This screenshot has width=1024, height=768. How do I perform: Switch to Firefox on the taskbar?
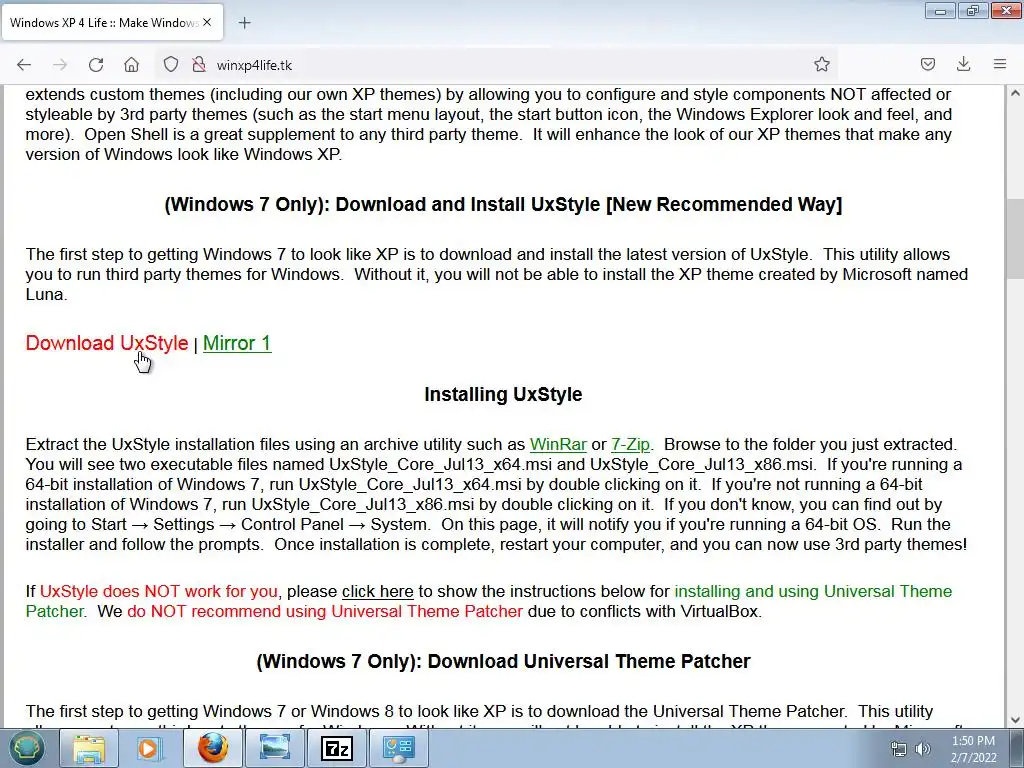(x=213, y=748)
